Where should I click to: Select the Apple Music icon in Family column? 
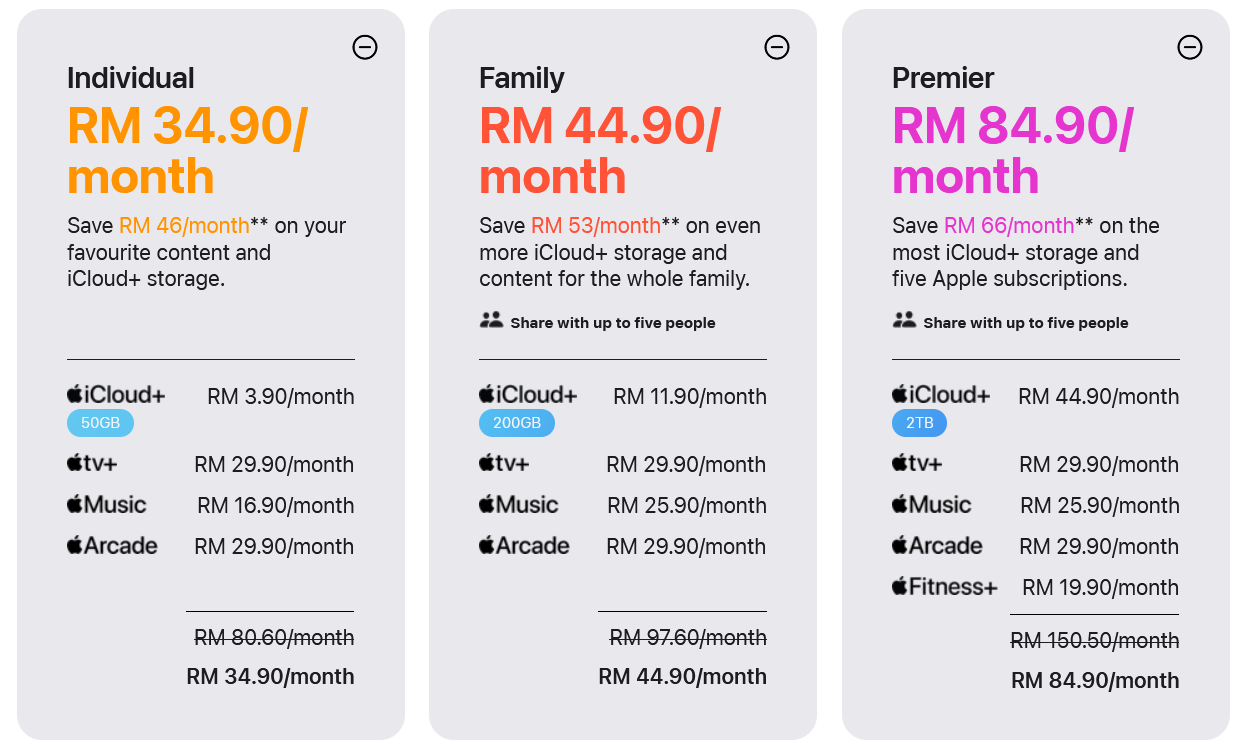click(x=489, y=504)
